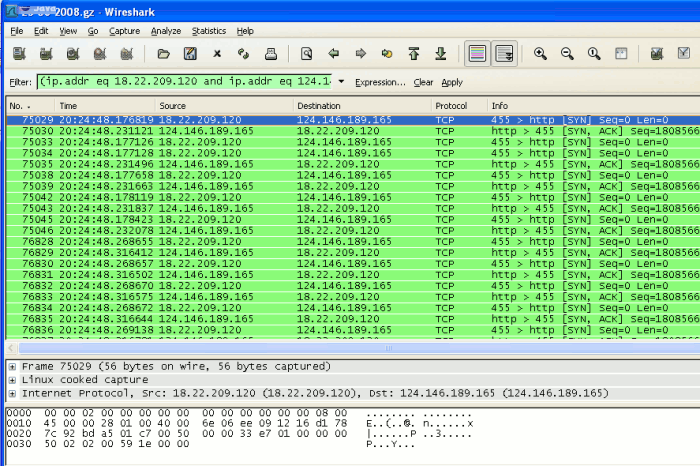Click the Open capture file folder icon
700x466 pixels.
(x=163, y=54)
